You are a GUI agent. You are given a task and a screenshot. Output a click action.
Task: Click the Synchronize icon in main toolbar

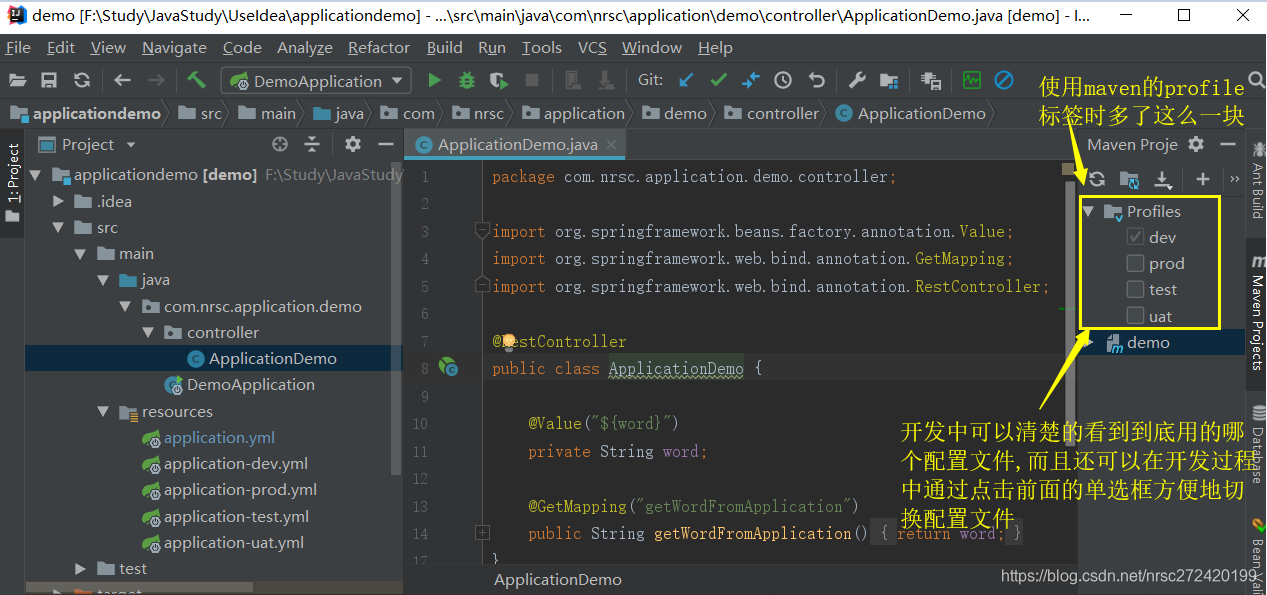pyautogui.click(x=82, y=81)
